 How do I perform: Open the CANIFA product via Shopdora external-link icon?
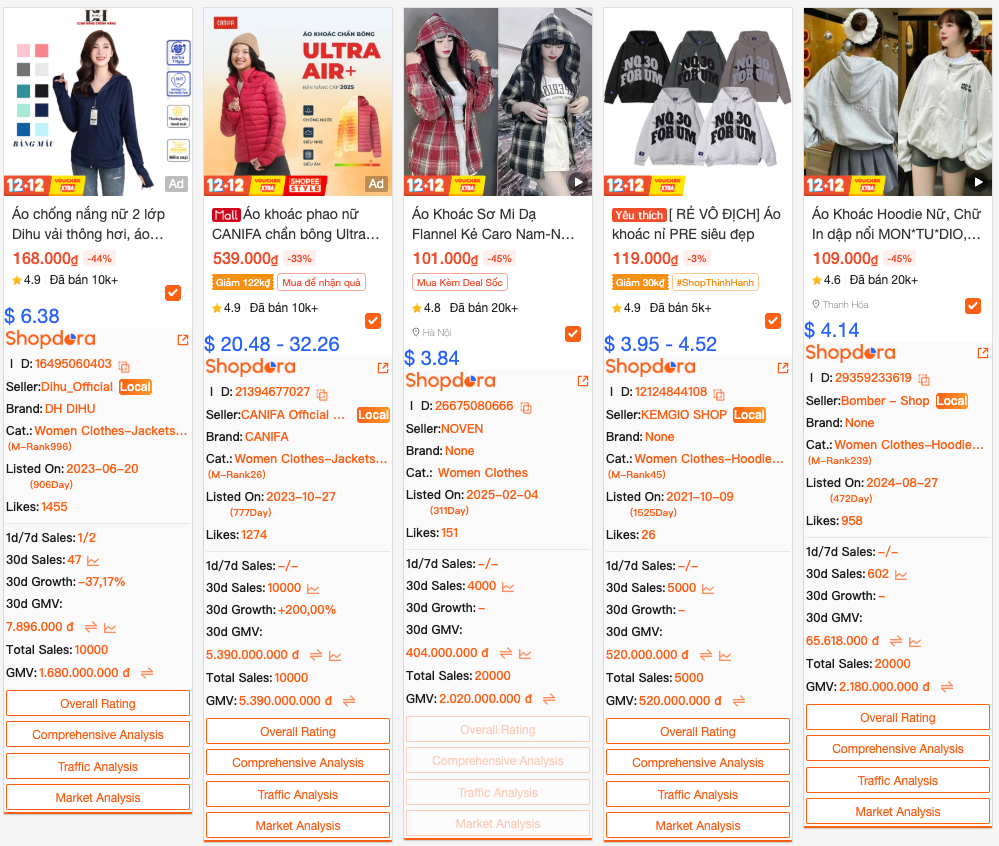tap(383, 368)
